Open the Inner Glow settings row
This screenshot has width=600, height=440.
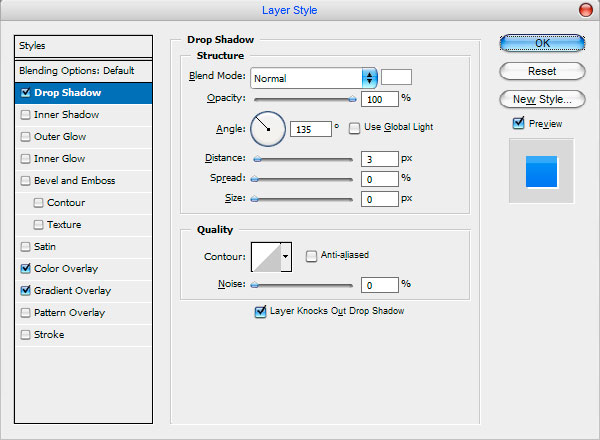click(x=83, y=159)
